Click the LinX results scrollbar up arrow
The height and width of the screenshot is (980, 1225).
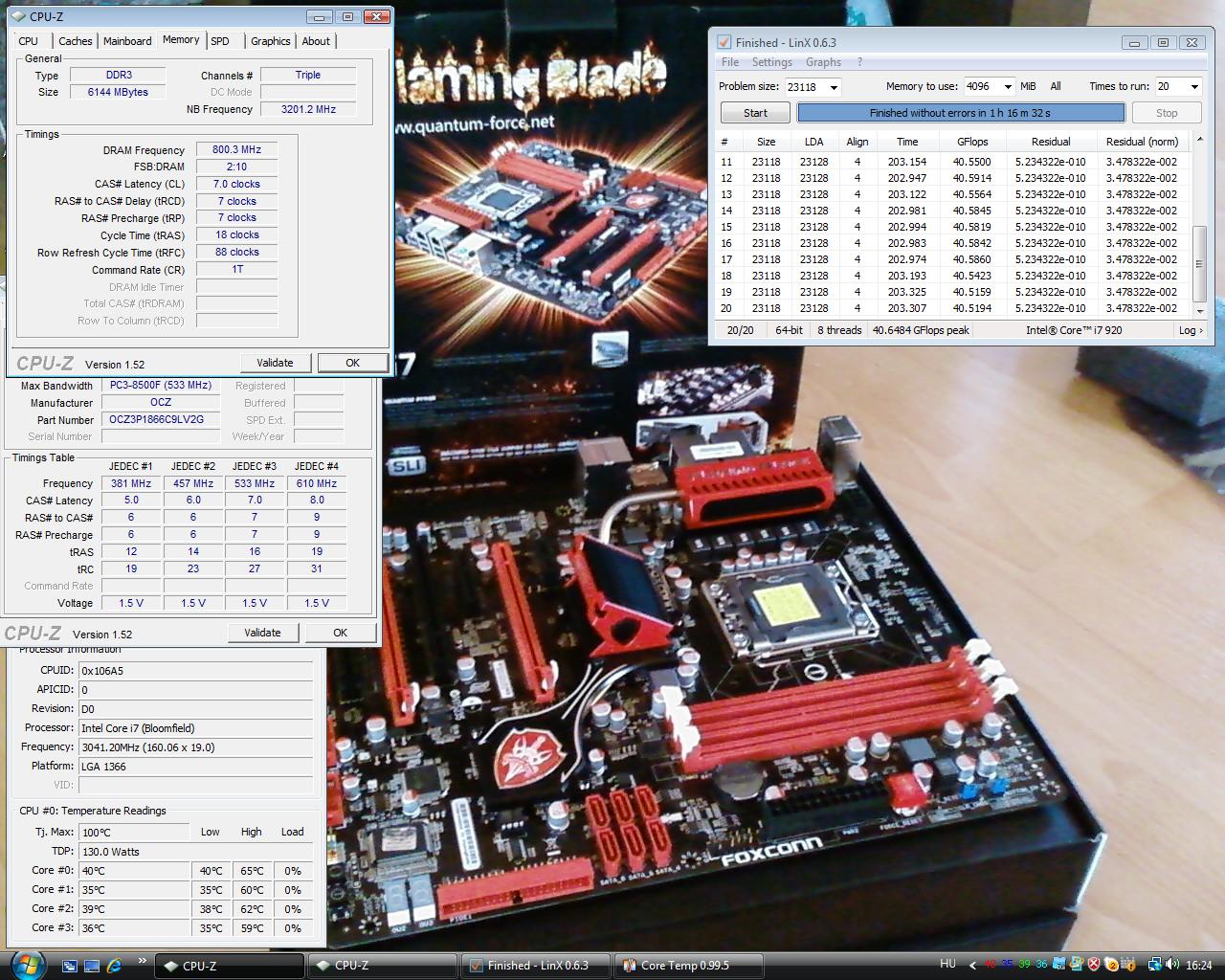pos(1200,141)
